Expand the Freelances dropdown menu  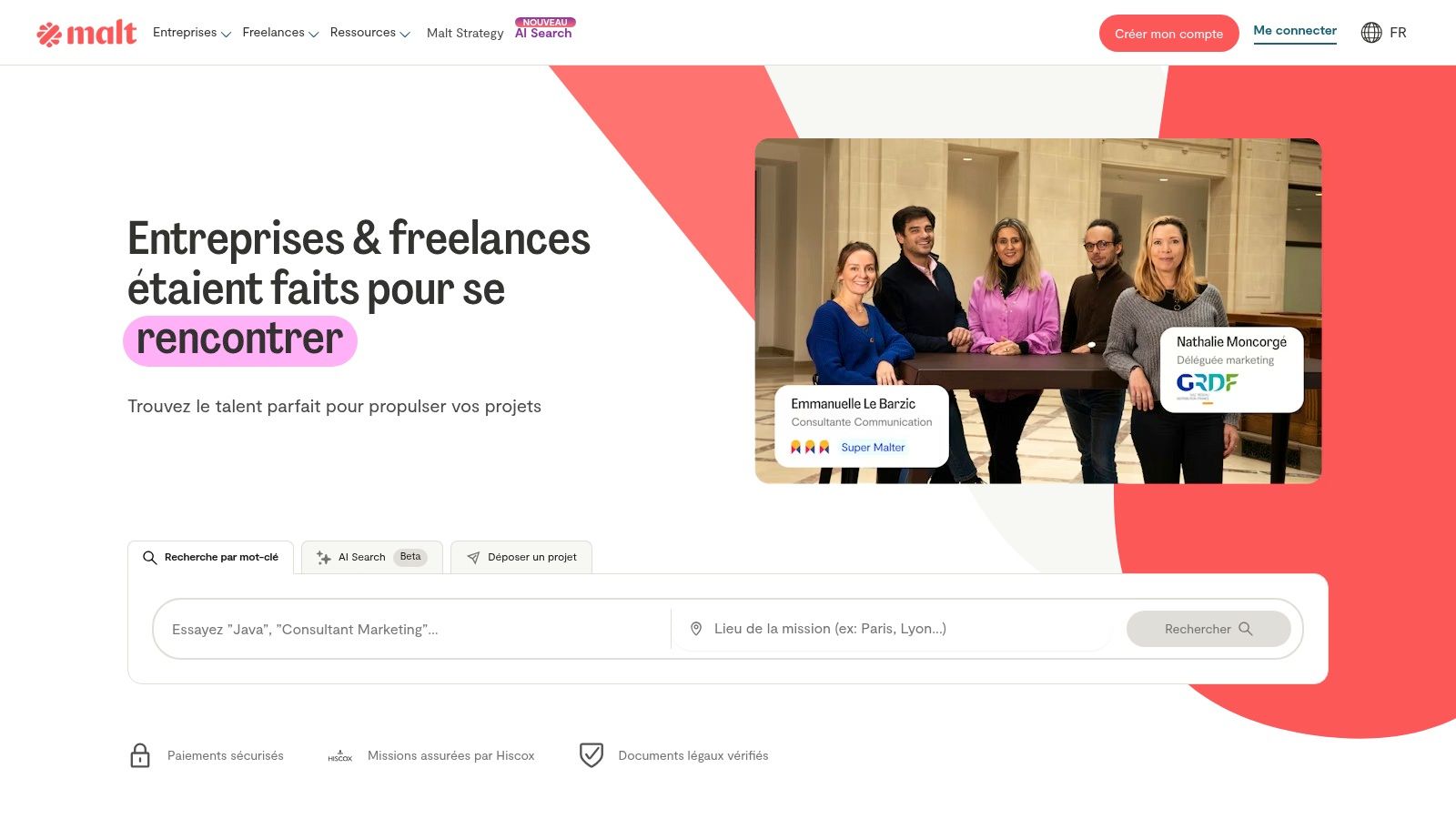click(280, 33)
